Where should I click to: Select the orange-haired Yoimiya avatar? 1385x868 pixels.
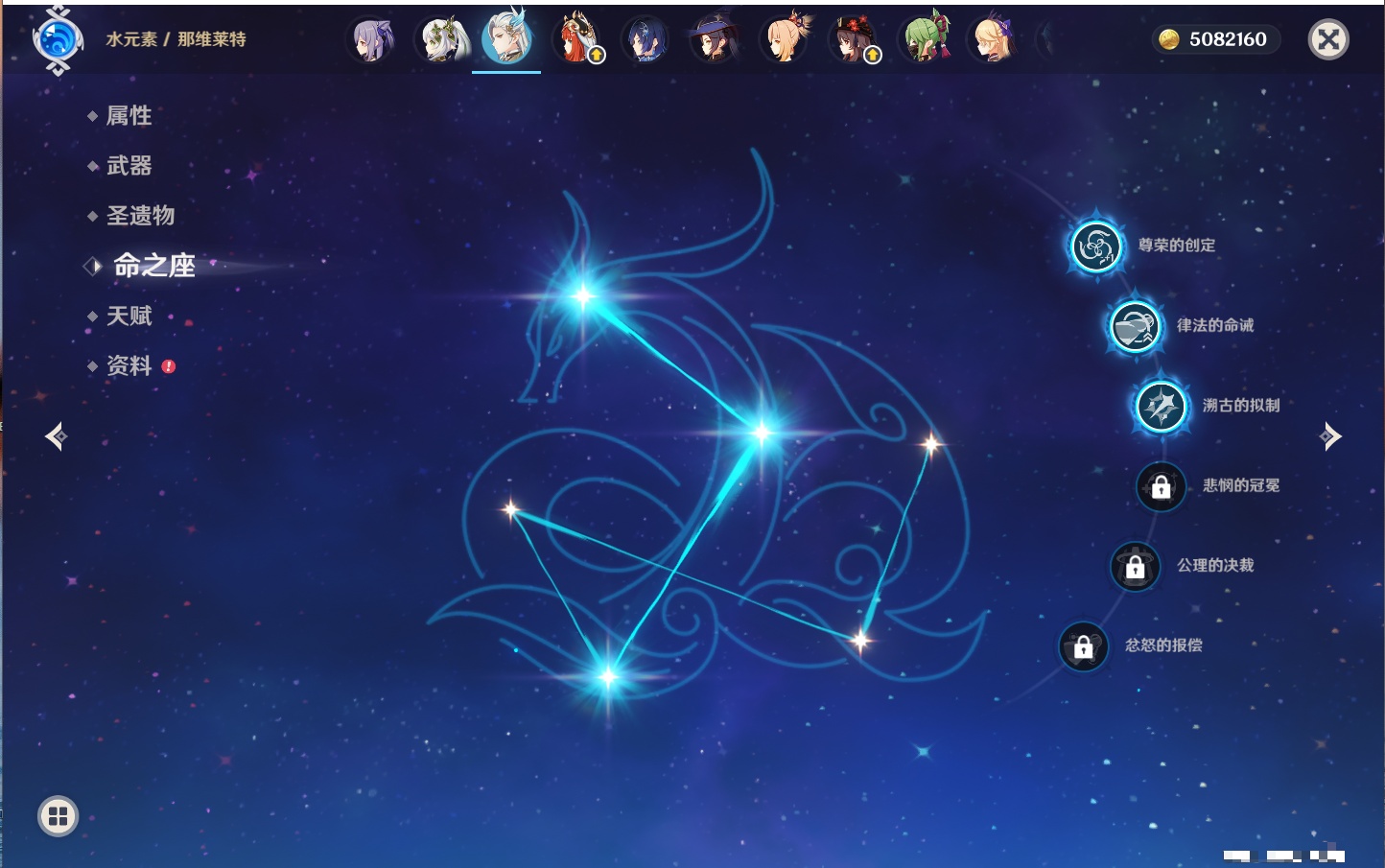coord(785,40)
